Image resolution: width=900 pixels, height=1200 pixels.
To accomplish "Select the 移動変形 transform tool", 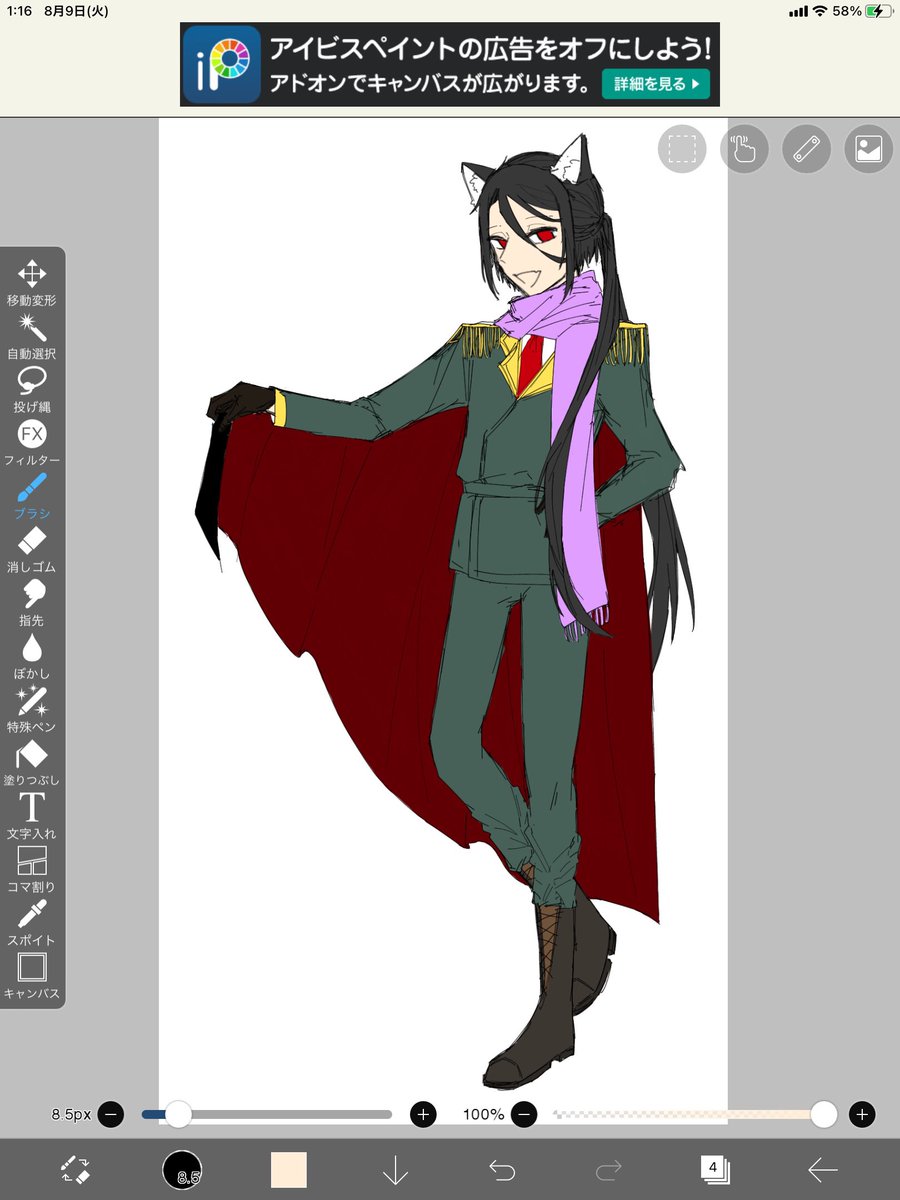I will tap(32, 283).
